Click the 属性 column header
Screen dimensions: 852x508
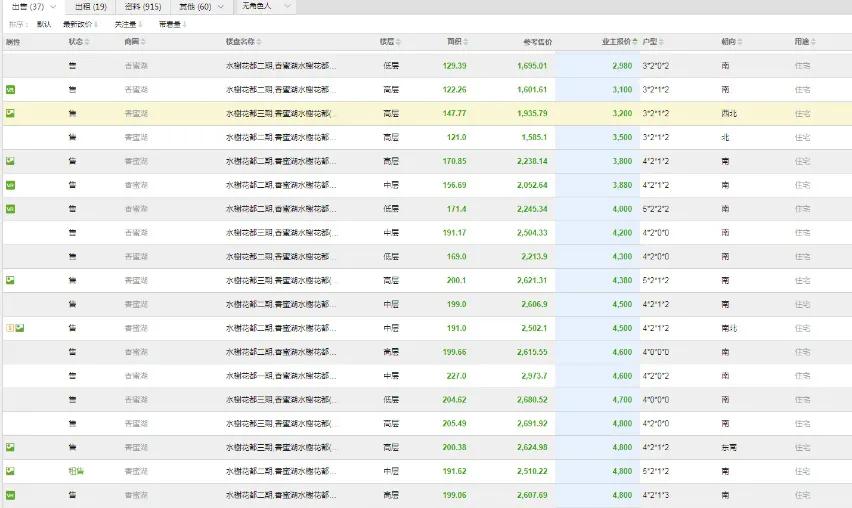click(x=12, y=42)
